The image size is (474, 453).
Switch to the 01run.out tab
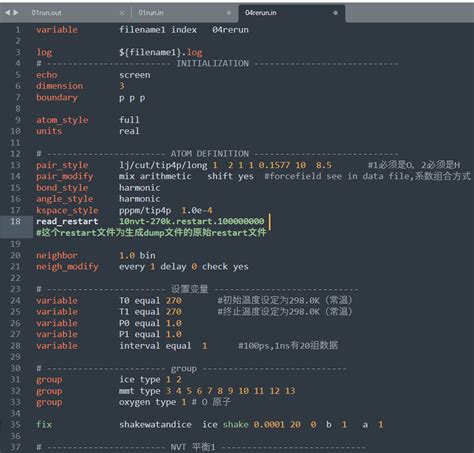pos(47,13)
